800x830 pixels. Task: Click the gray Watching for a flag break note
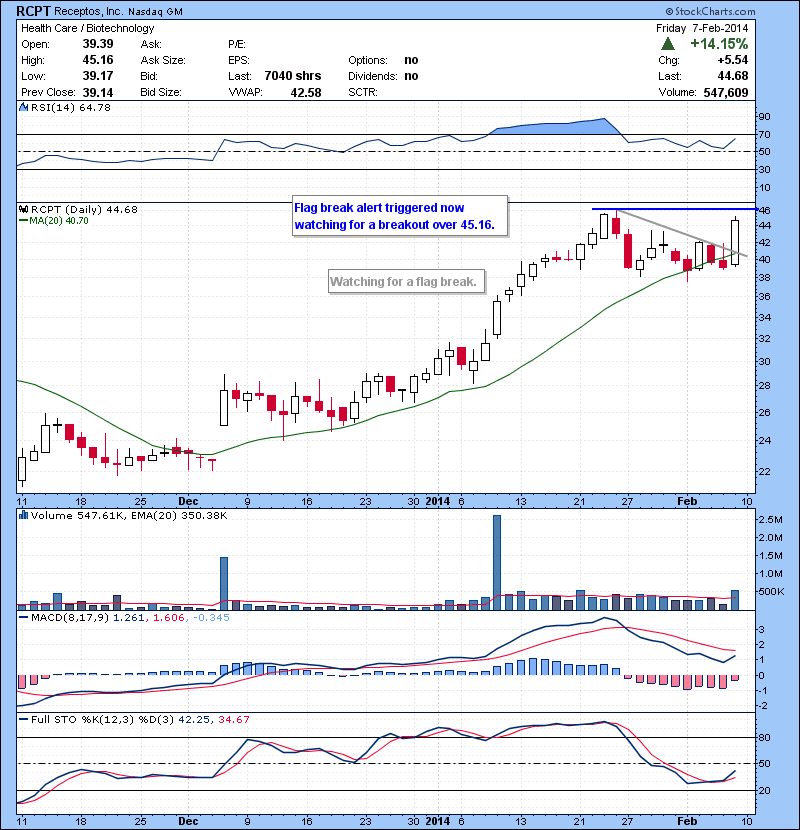tap(407, 282)
